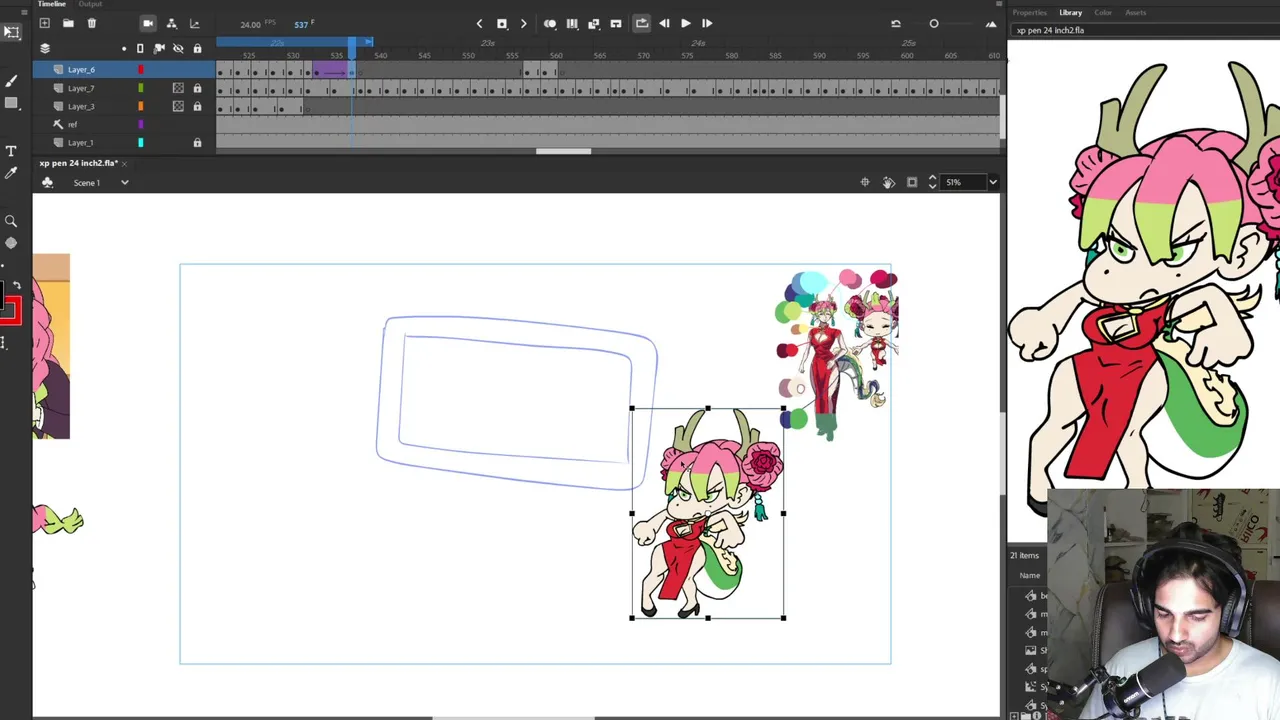Activate the Eyedropper tool
Viewport: 1280px width, 720px height.
click(x=11, y=173)
